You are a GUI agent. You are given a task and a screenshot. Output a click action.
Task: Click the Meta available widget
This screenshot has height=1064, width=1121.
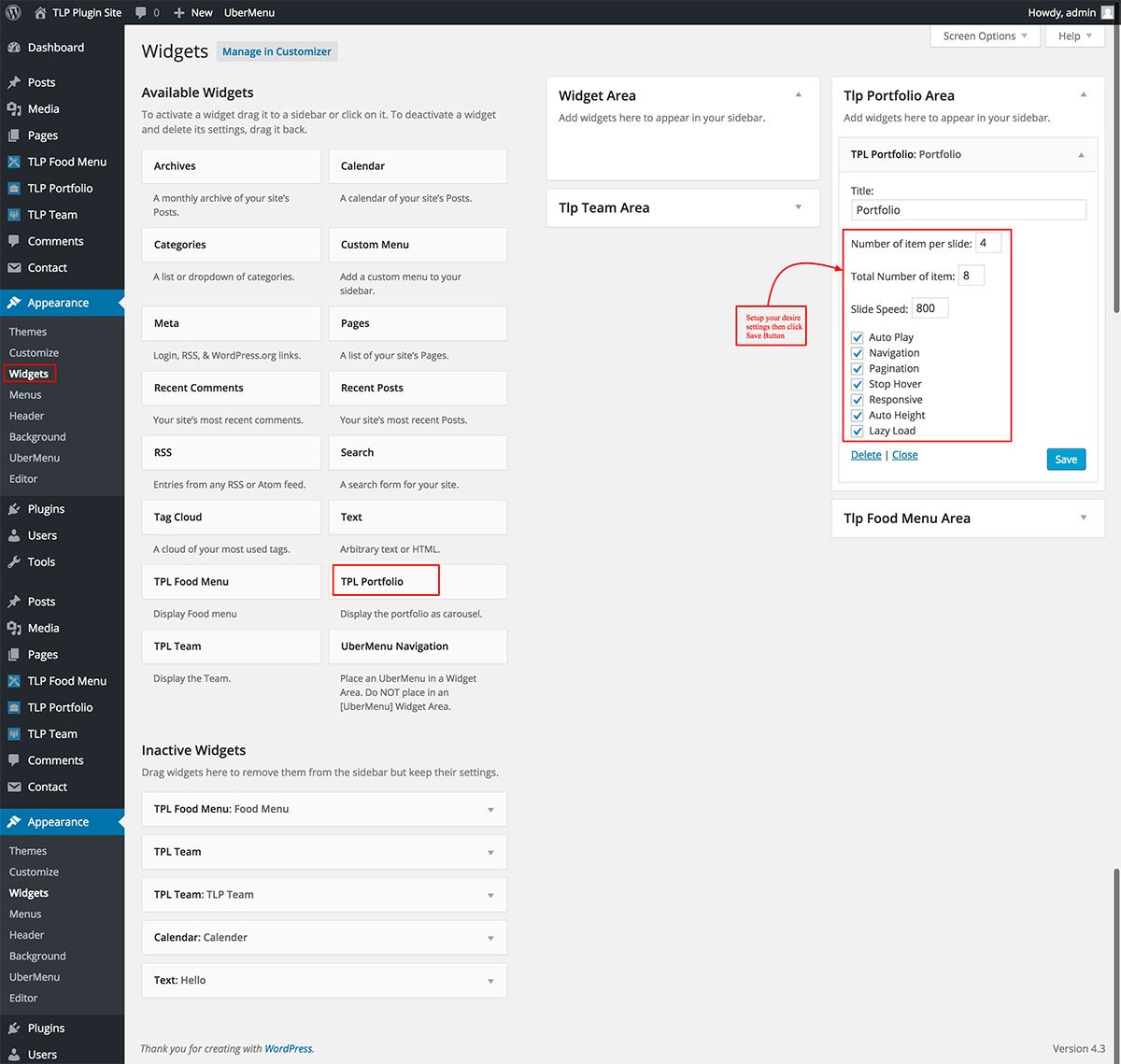pos(231,323)
